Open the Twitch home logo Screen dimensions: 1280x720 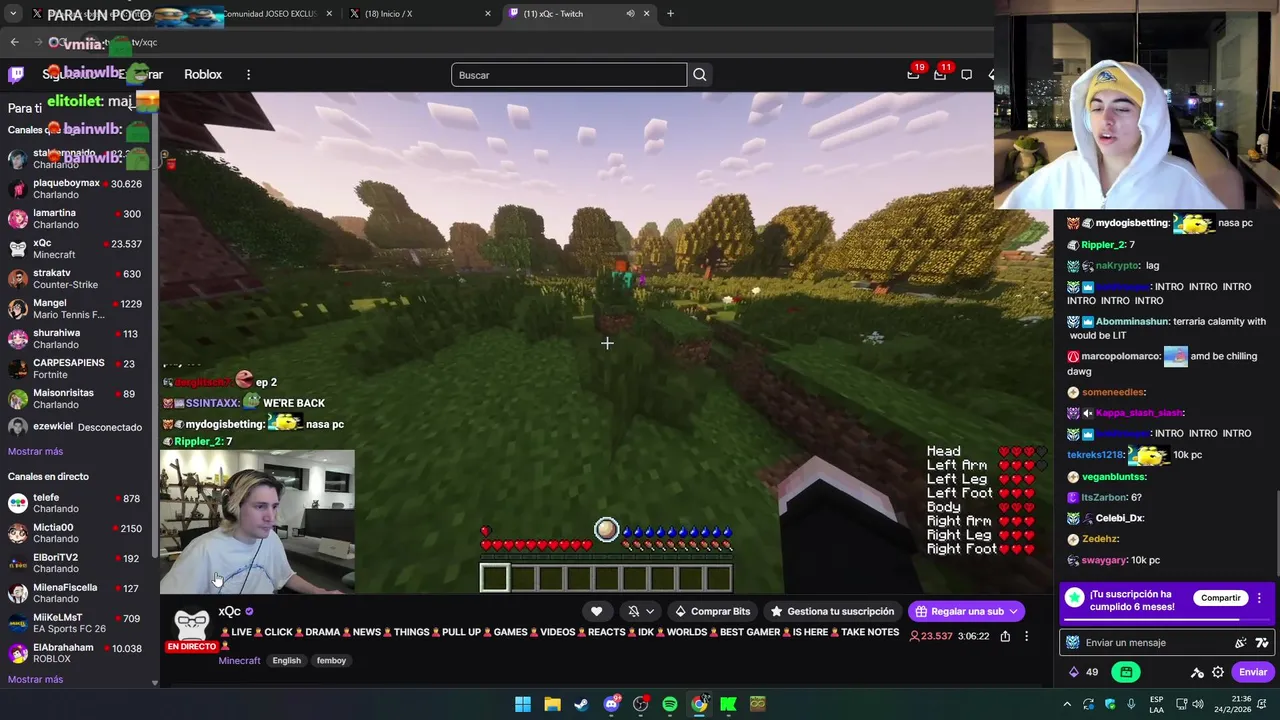16,74
